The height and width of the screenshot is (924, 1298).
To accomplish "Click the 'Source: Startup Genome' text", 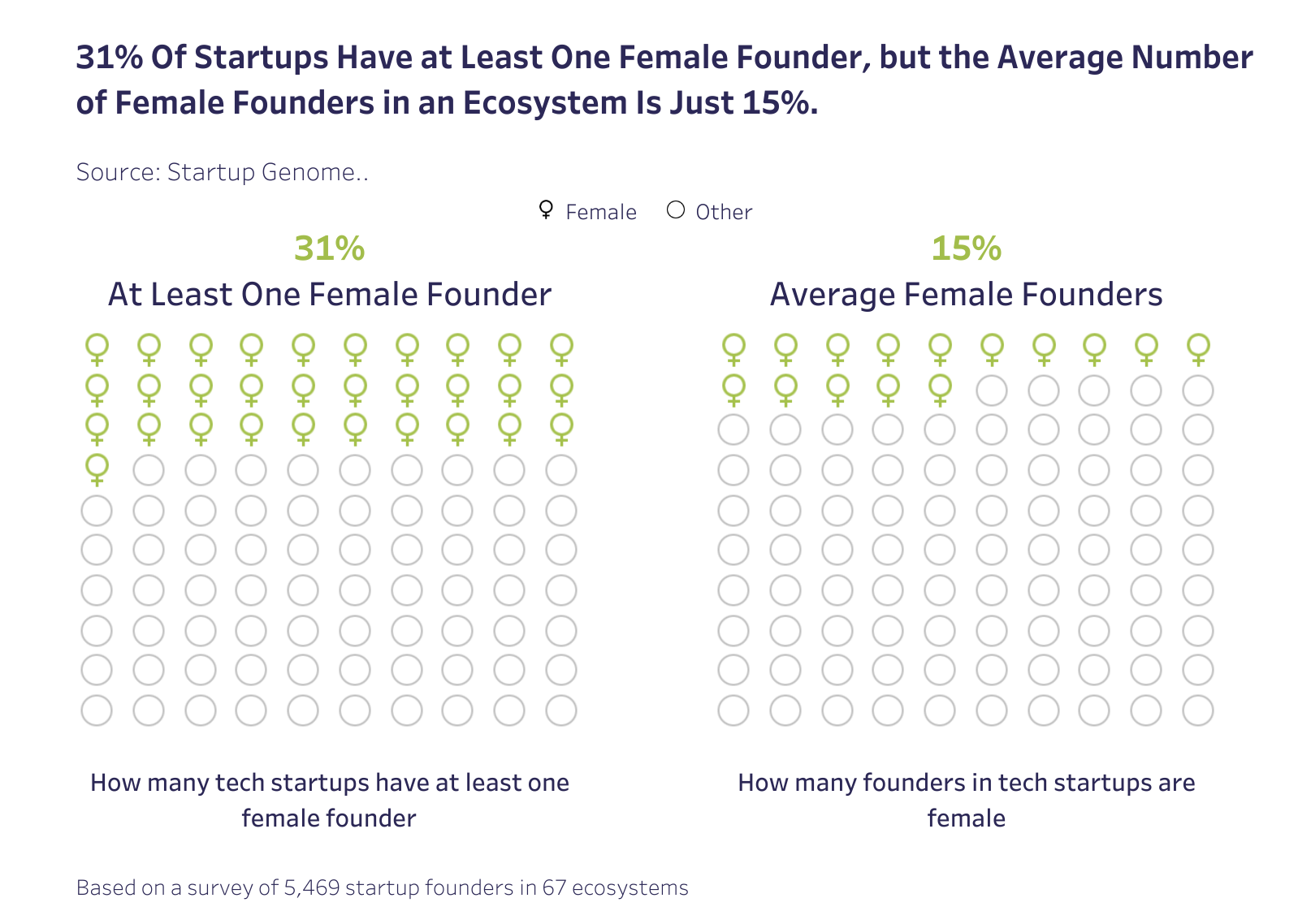I will pos(222,172).
